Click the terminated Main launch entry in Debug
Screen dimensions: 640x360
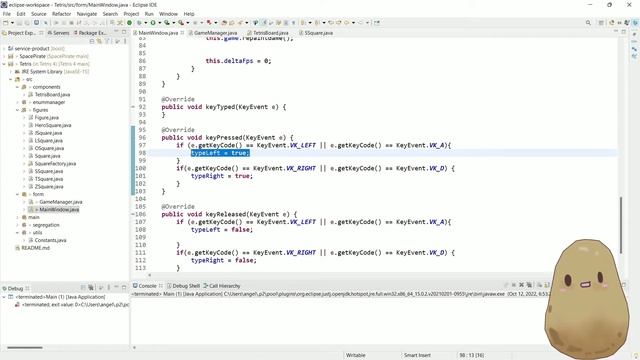pyautogui.click(x=60, y=297)
